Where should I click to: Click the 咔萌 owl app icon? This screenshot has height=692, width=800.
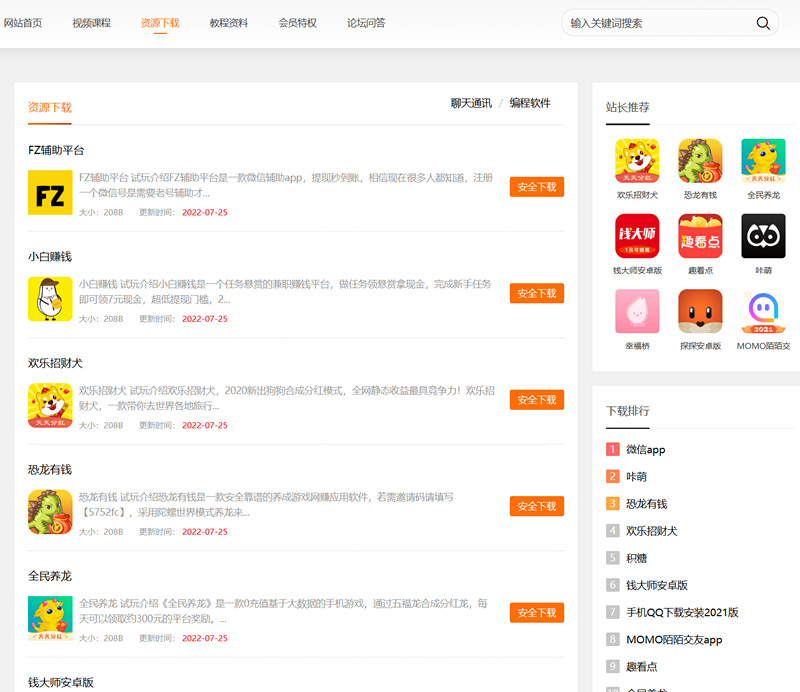coord(762,237)
